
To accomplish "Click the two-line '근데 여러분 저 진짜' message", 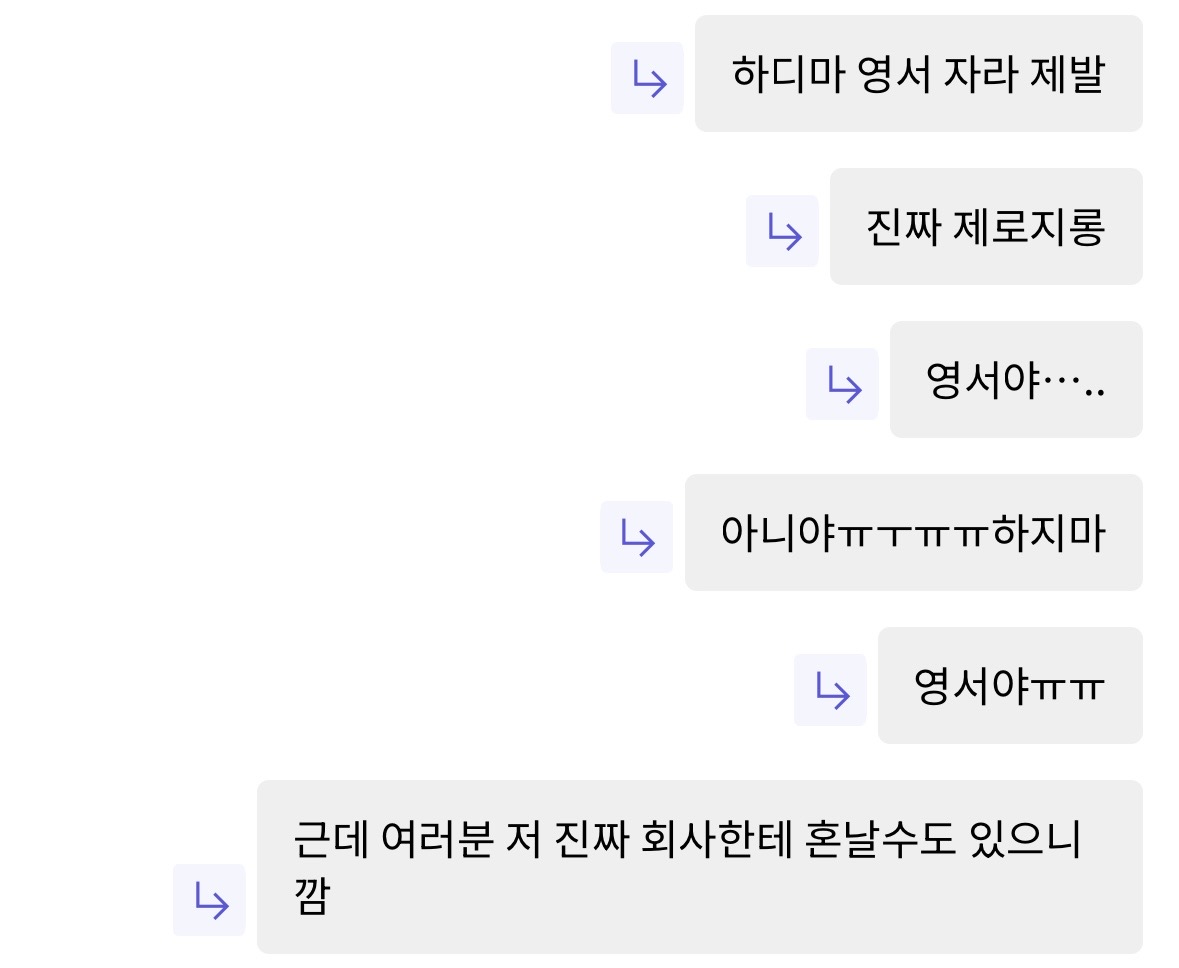I will 698,866.
